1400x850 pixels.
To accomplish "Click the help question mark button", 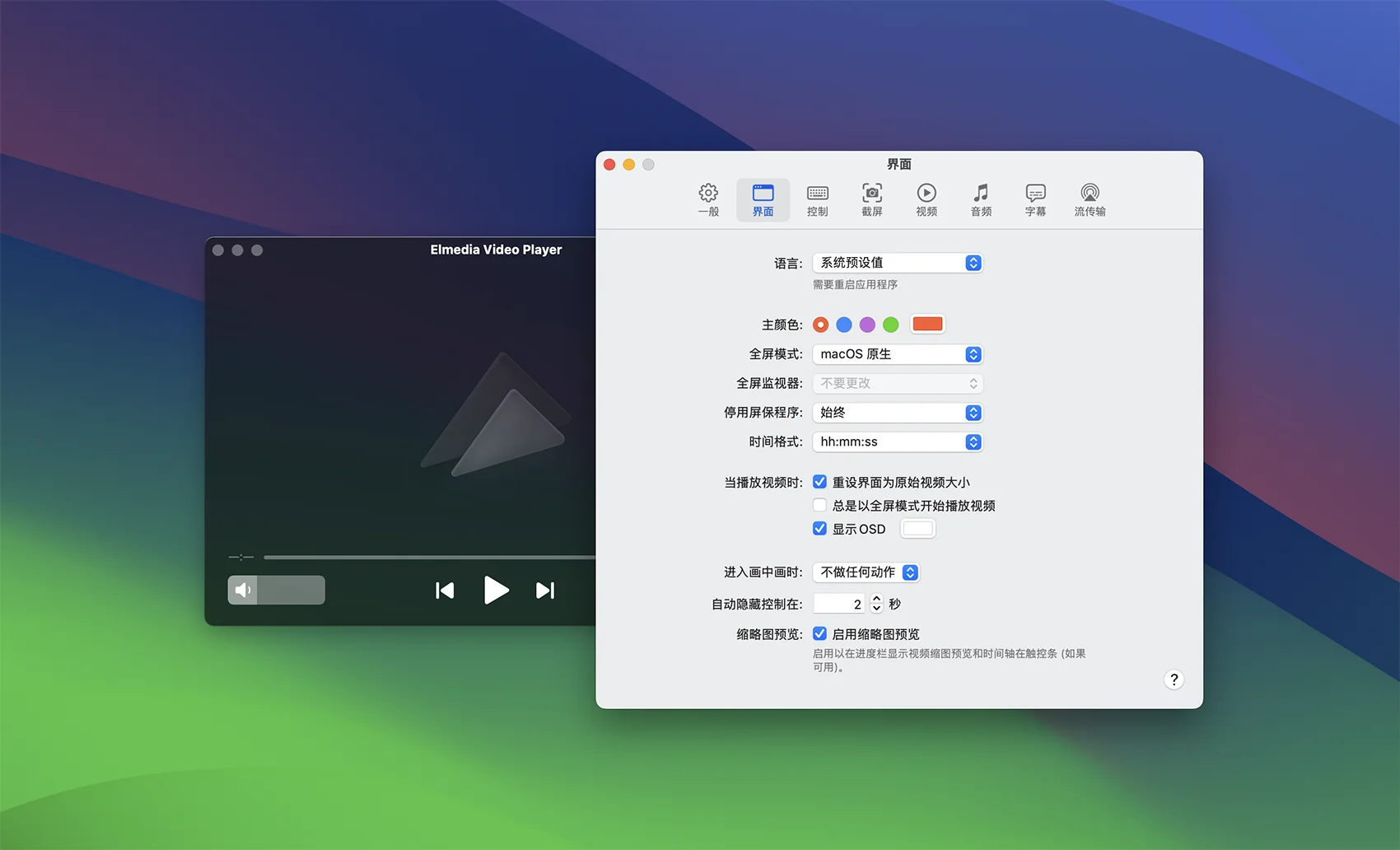I will (1174, 680).
